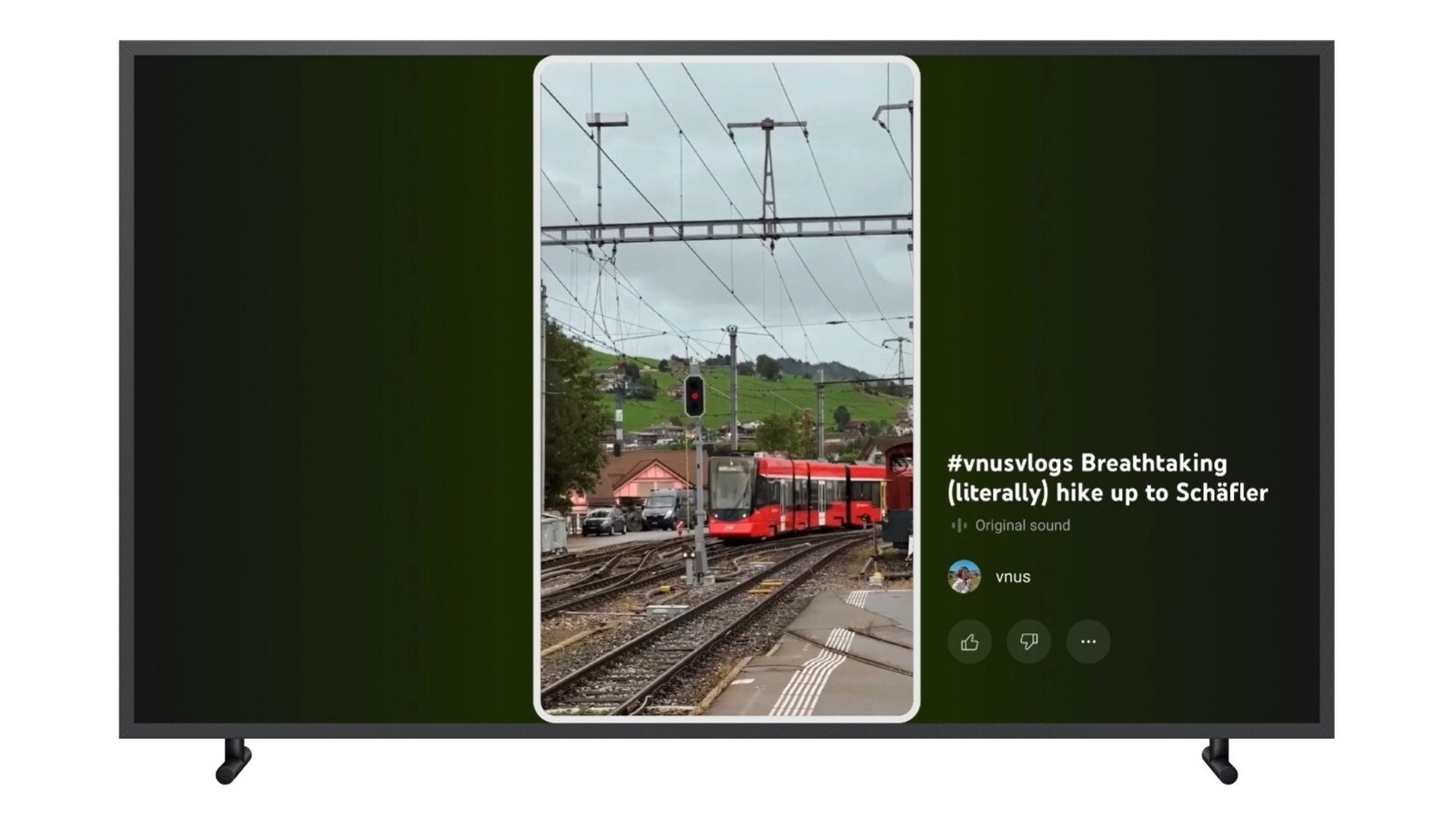Image resolution: width=1456 pixels, height=819 pixels.
Task: Click the sound wave icon beside Original sound
Action: pyautogui.click(x=958, y=525)
